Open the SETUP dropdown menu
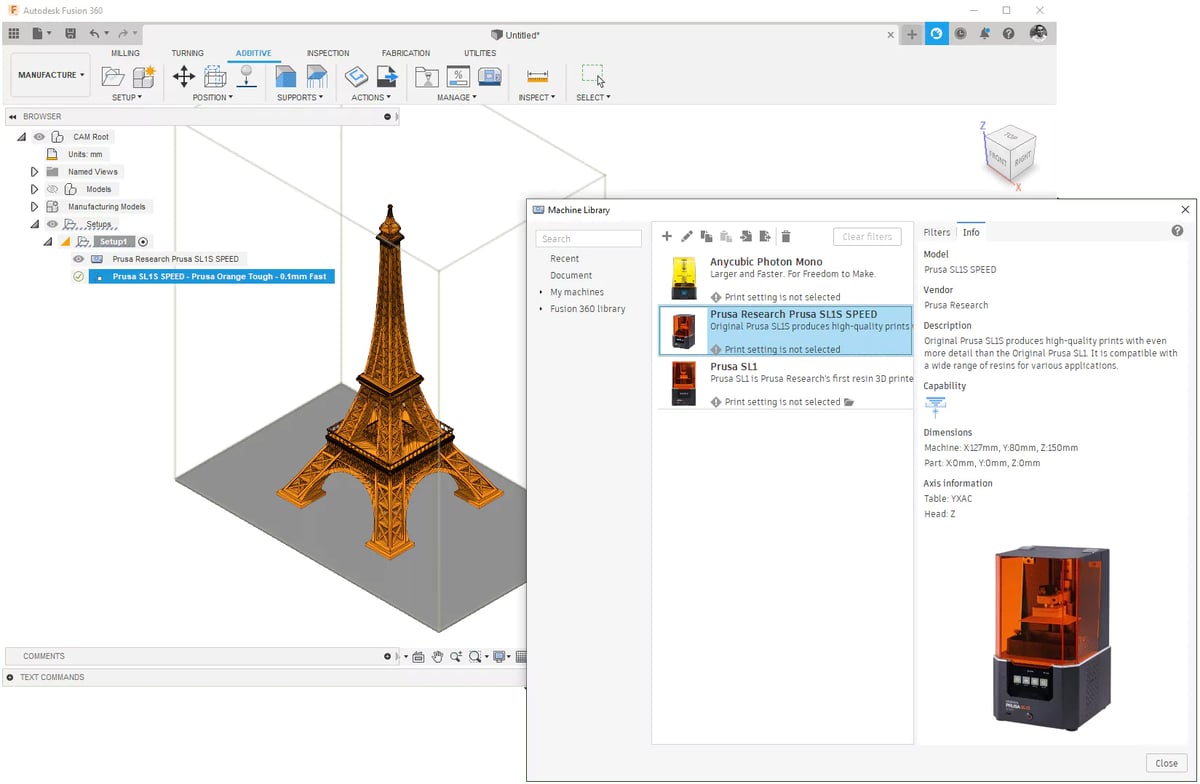This screenshot has height=784, width=1200. click(127, 98)
